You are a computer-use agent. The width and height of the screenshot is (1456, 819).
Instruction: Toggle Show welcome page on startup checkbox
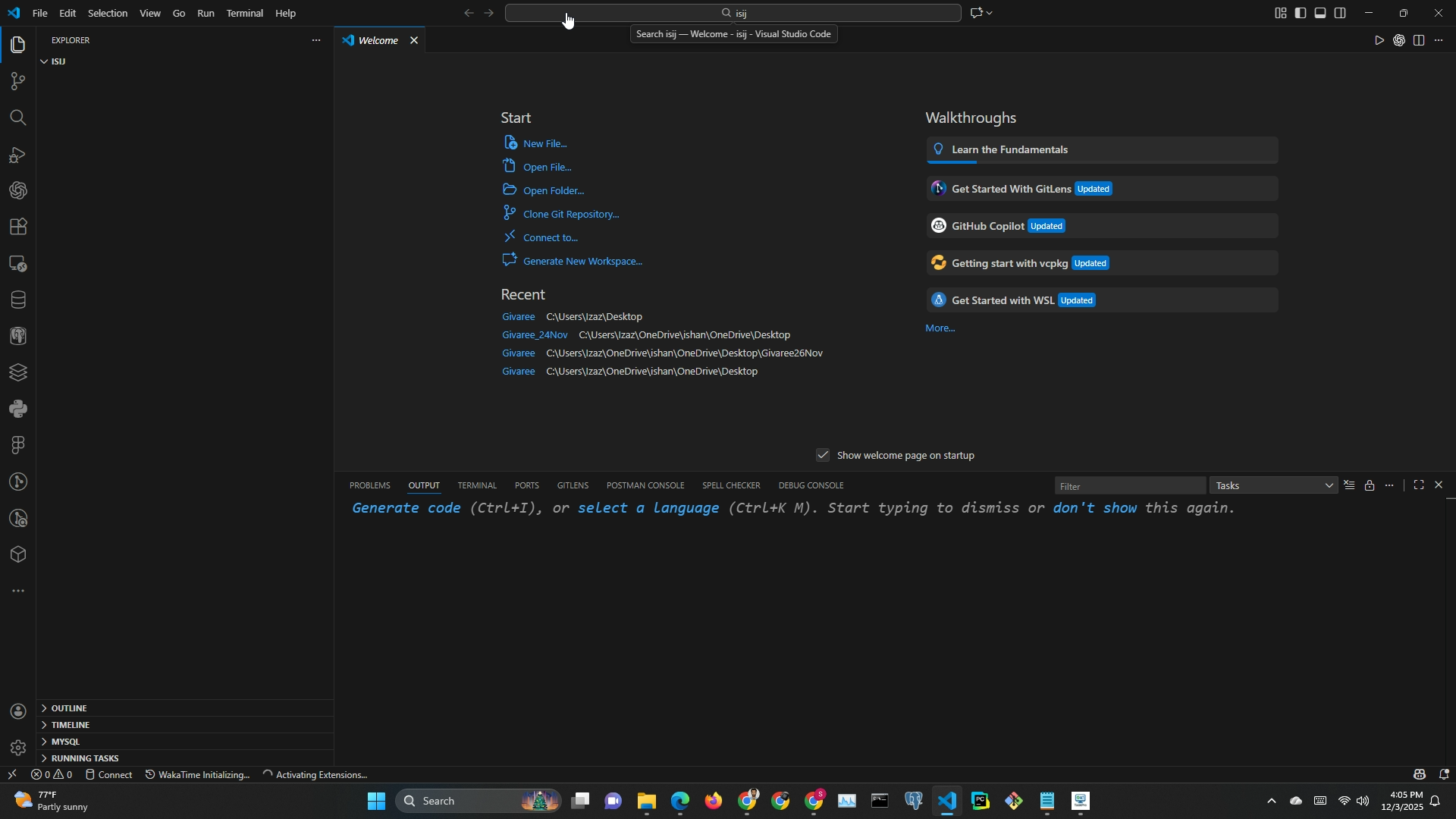823,456
